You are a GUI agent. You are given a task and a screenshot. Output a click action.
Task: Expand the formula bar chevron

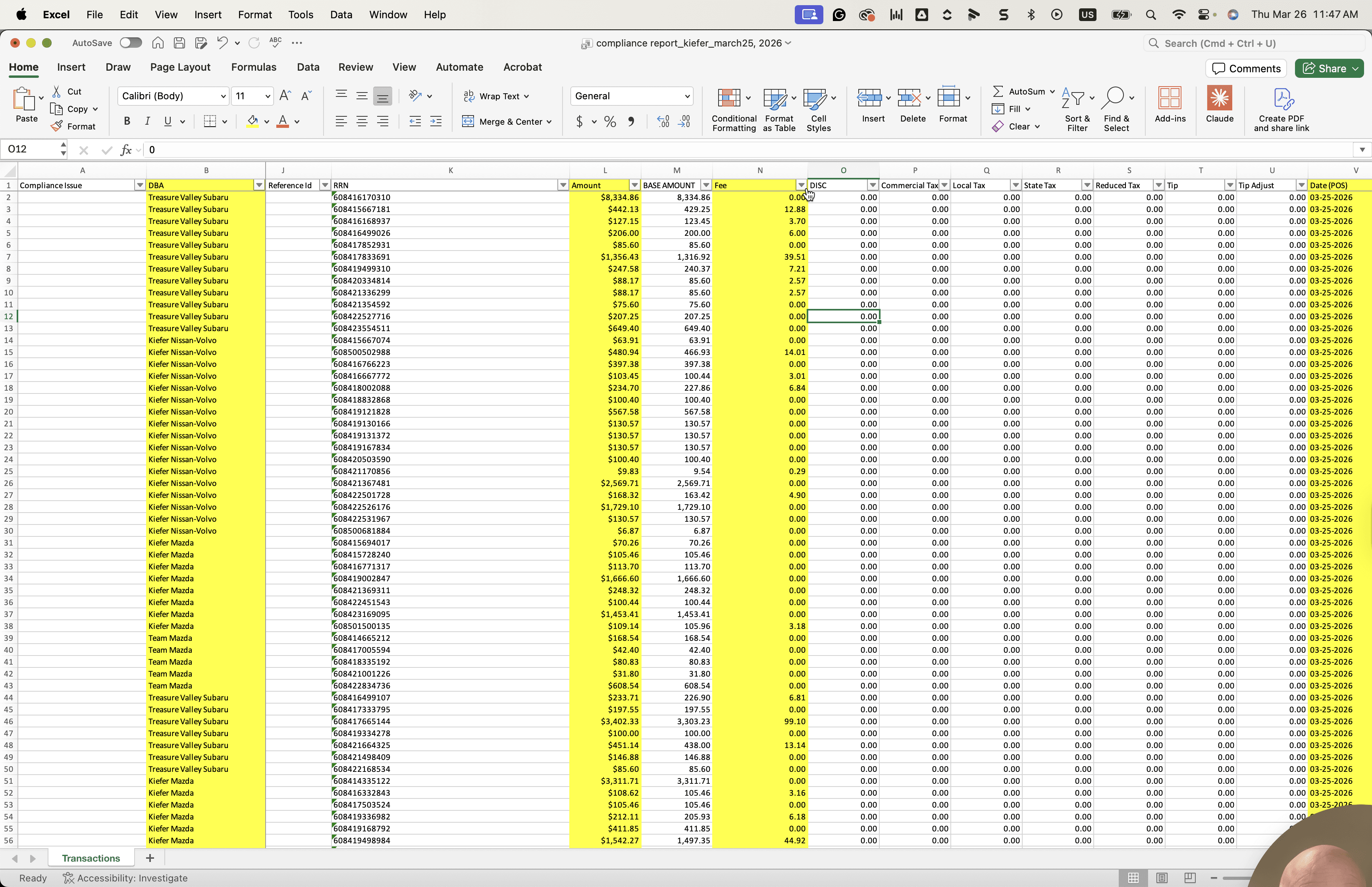pos(1362,150)
